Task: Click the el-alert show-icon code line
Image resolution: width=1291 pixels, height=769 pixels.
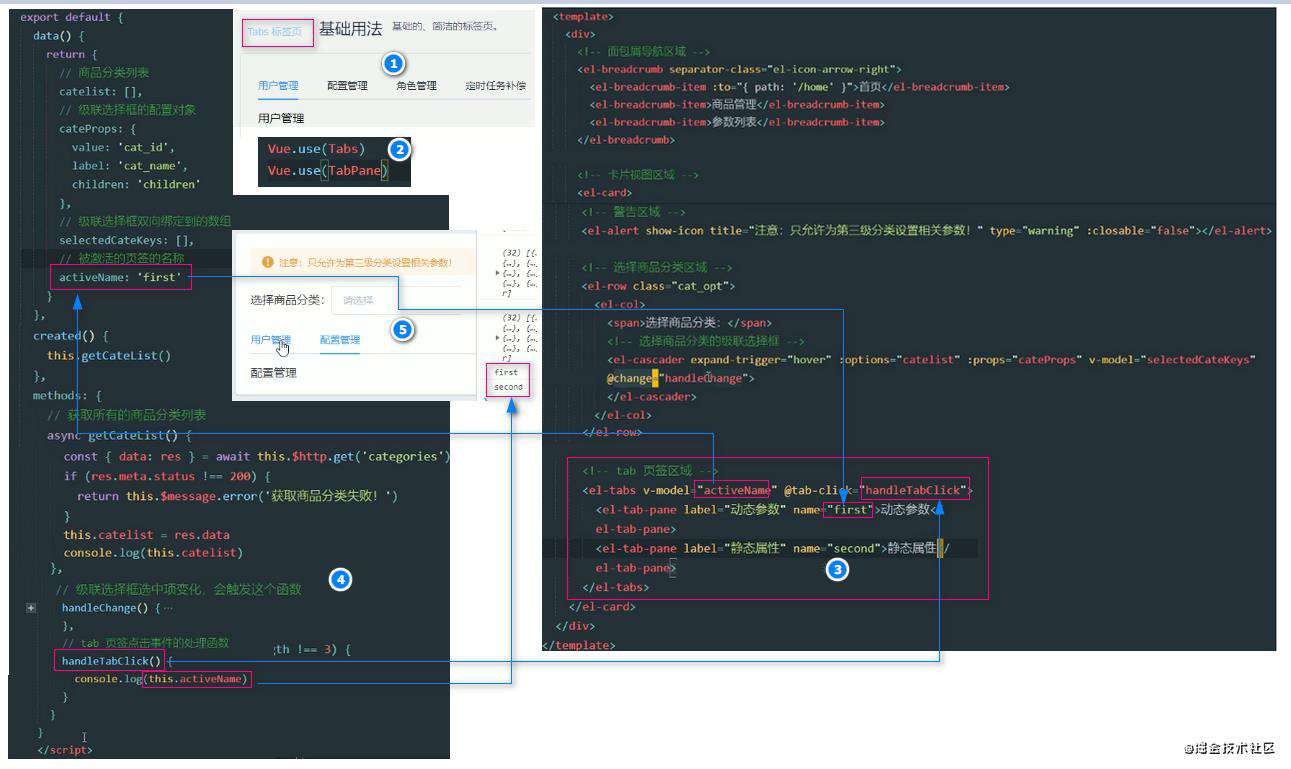Action: (x=926, y=231)
